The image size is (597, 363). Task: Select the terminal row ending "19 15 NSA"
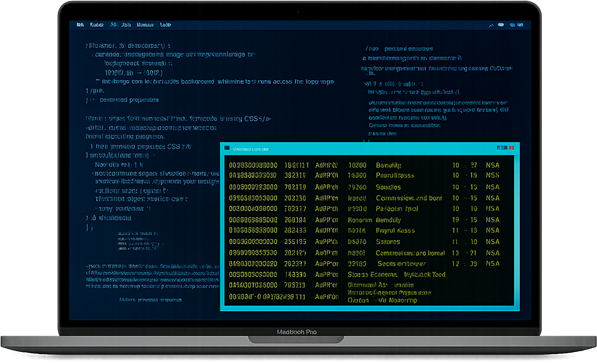[x=364, y=220]
